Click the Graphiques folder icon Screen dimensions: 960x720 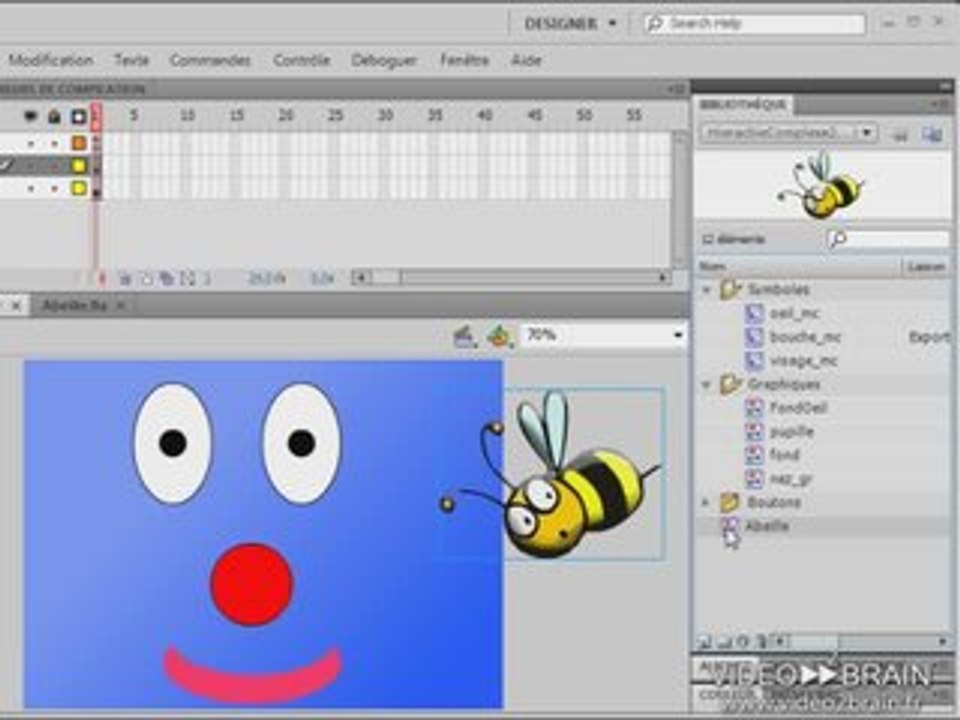730,384
